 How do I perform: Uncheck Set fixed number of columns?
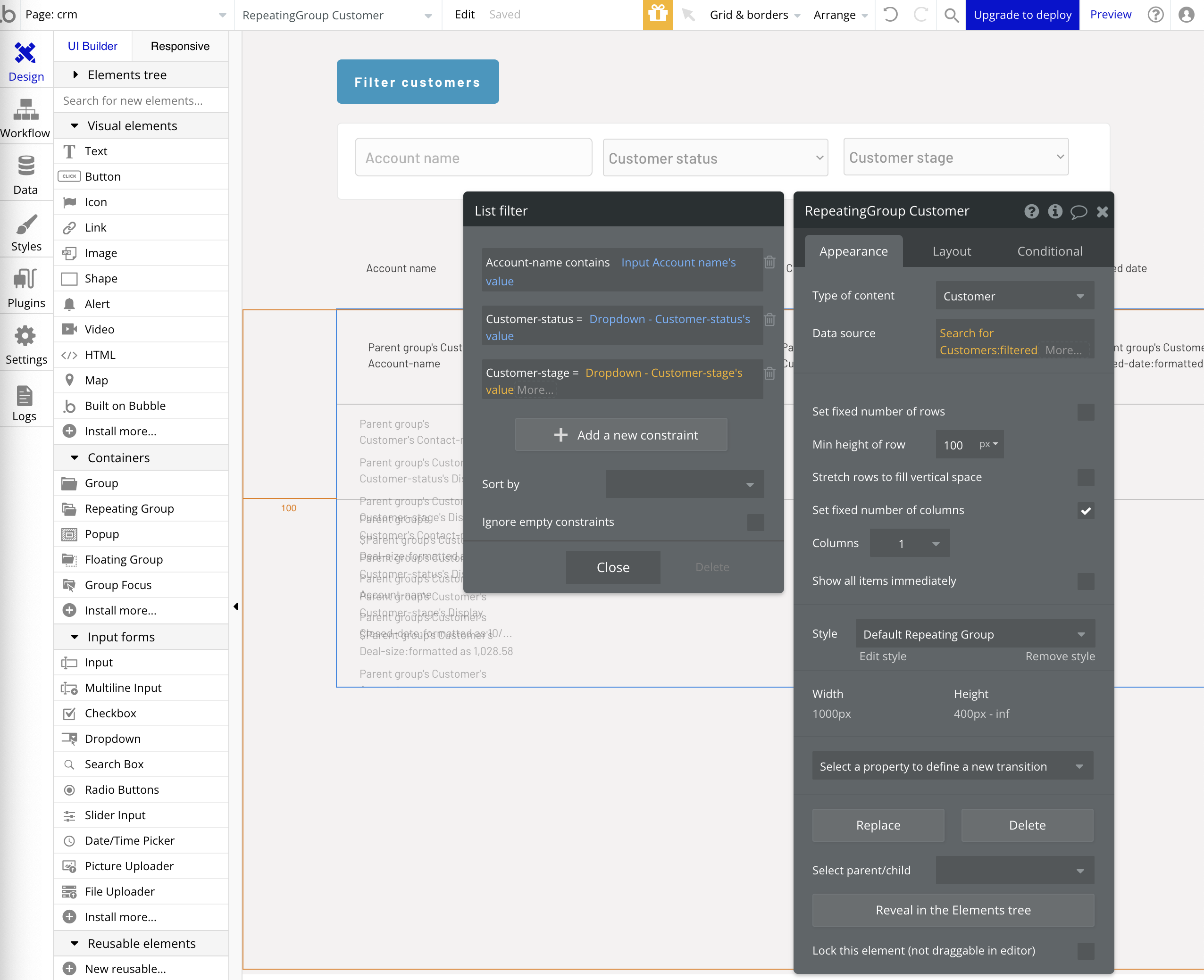(1085, 511)
